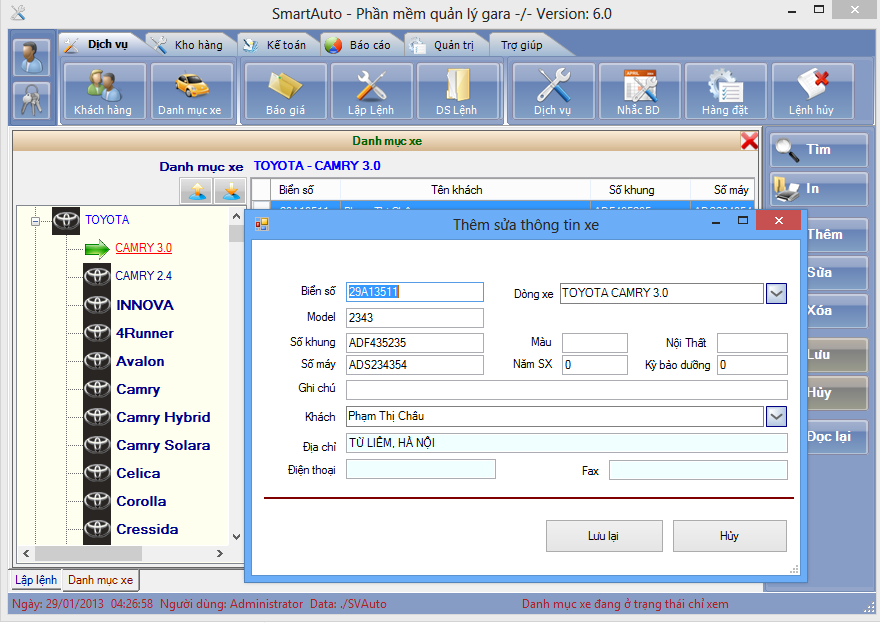Click the Điện thoại phone field

tap(421, 469)
